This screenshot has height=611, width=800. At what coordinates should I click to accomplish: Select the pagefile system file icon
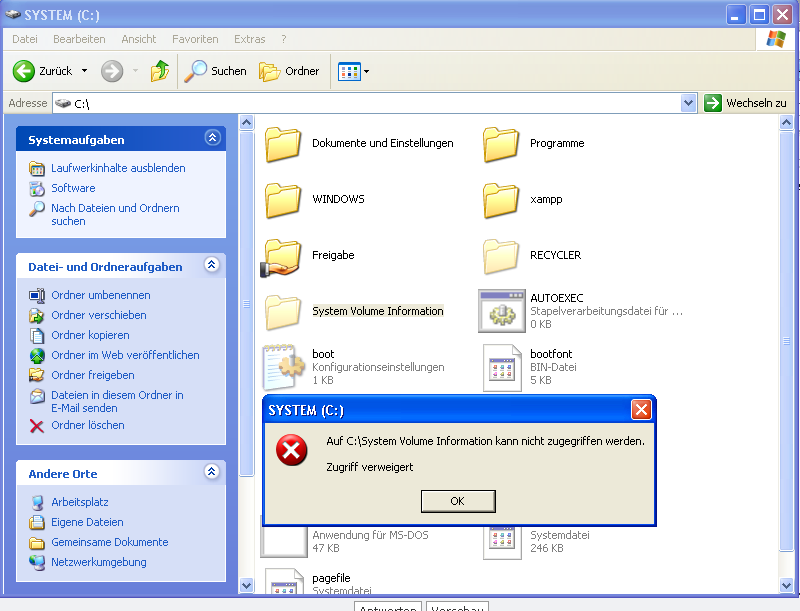pos(284,581)
